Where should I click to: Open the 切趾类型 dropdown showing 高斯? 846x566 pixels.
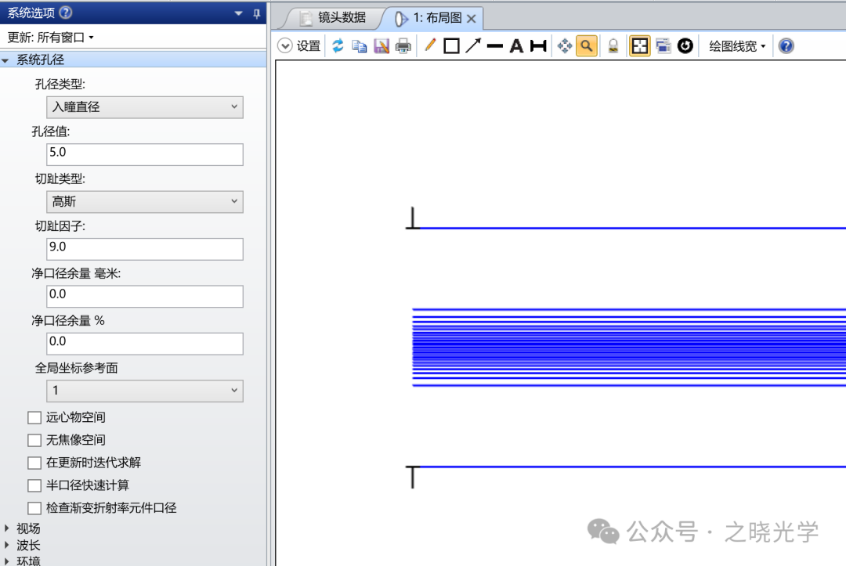[144, 202]
